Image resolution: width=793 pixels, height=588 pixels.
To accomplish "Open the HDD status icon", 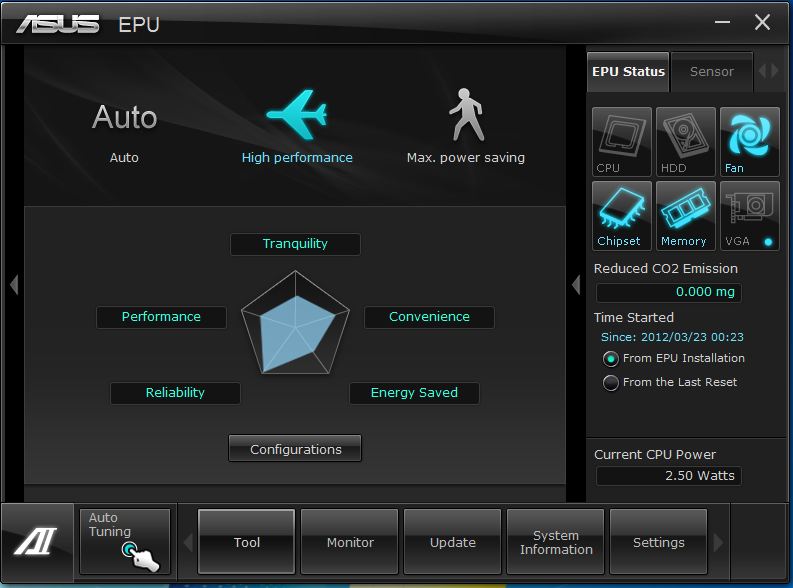I will pyautogui.click(x=685, y=142).
